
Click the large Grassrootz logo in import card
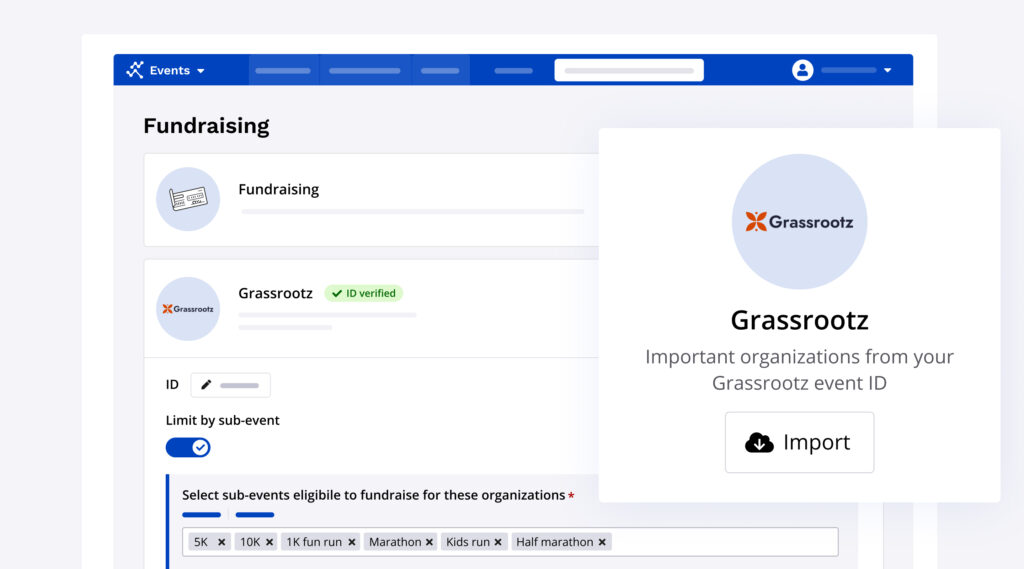tap(799, 222)
